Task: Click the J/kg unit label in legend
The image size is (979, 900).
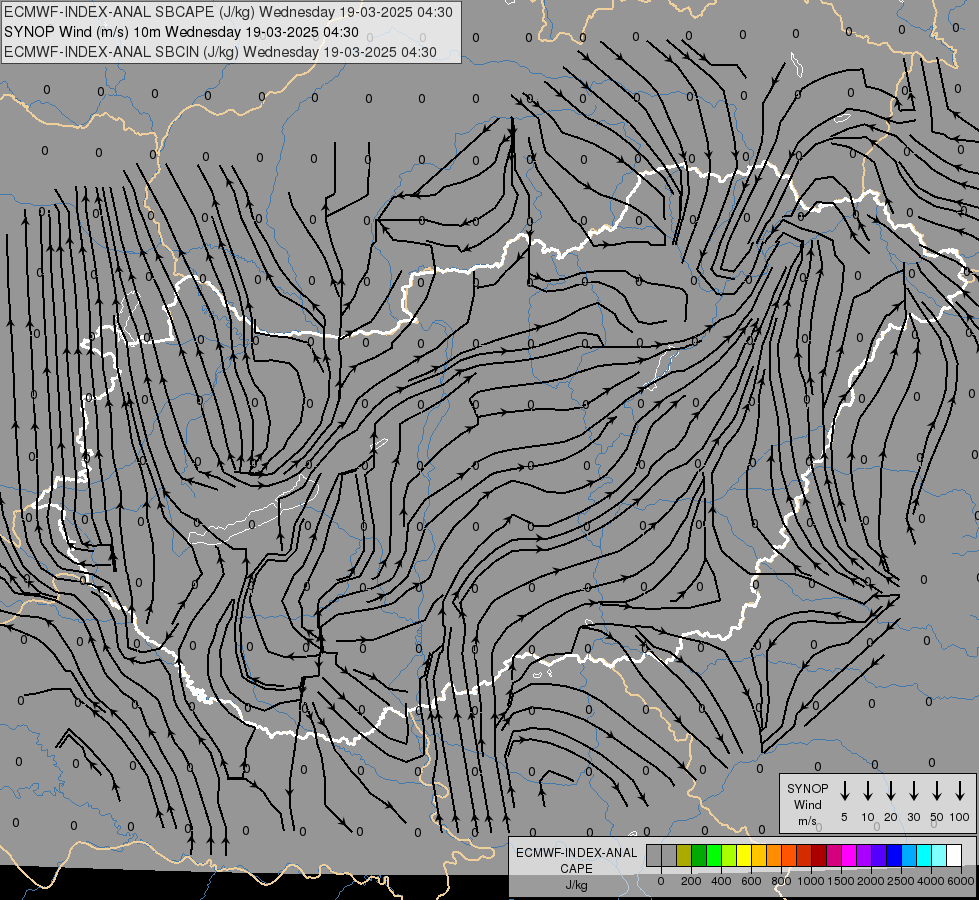Action: [x=576, y=885]
